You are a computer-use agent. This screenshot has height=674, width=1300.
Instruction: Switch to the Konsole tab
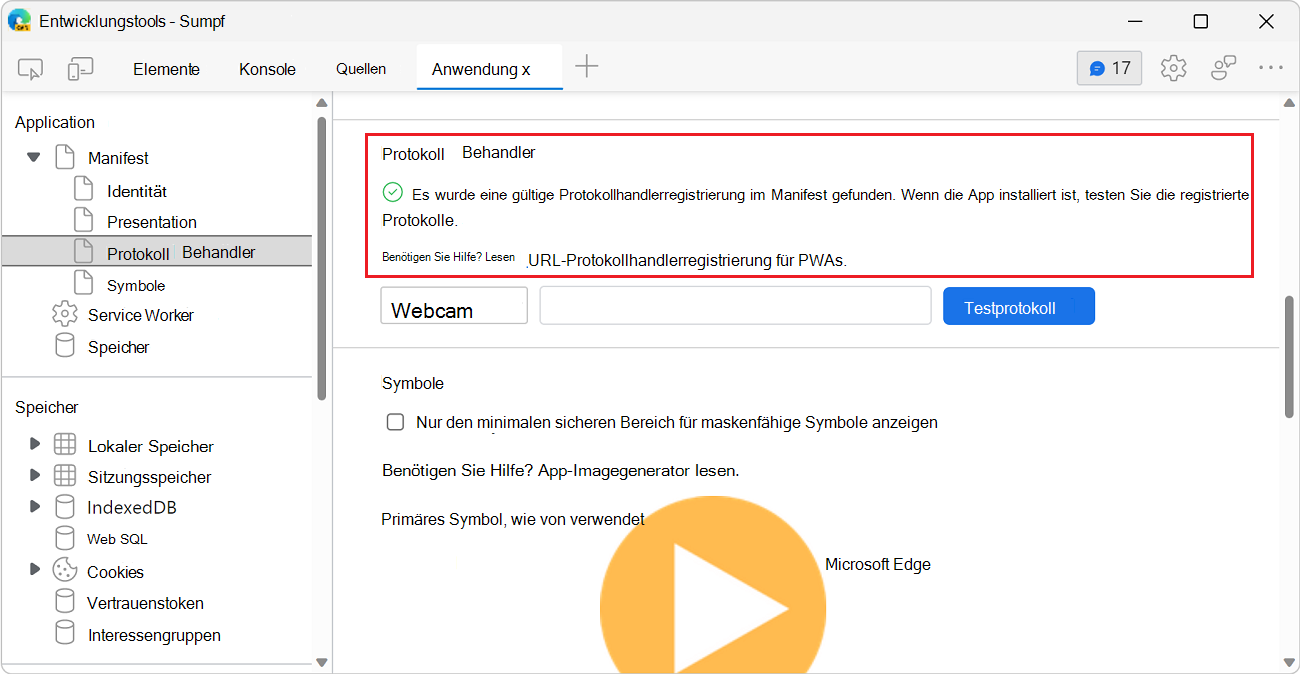[267, 69]
